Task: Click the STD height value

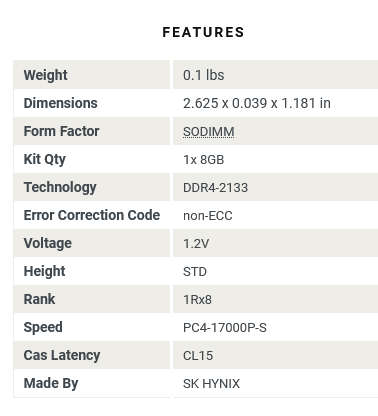Action: coord(195,272)
